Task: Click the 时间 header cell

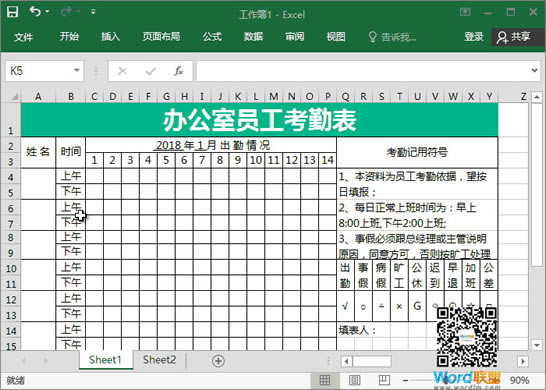Action: pyautogui.click(x=71, y=152)
